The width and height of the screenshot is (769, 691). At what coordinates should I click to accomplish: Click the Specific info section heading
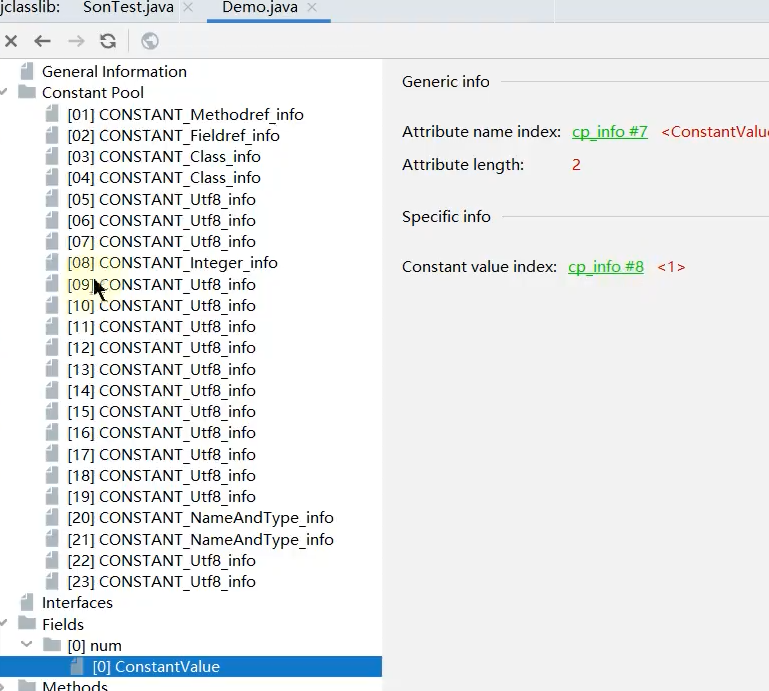point(446,216)
